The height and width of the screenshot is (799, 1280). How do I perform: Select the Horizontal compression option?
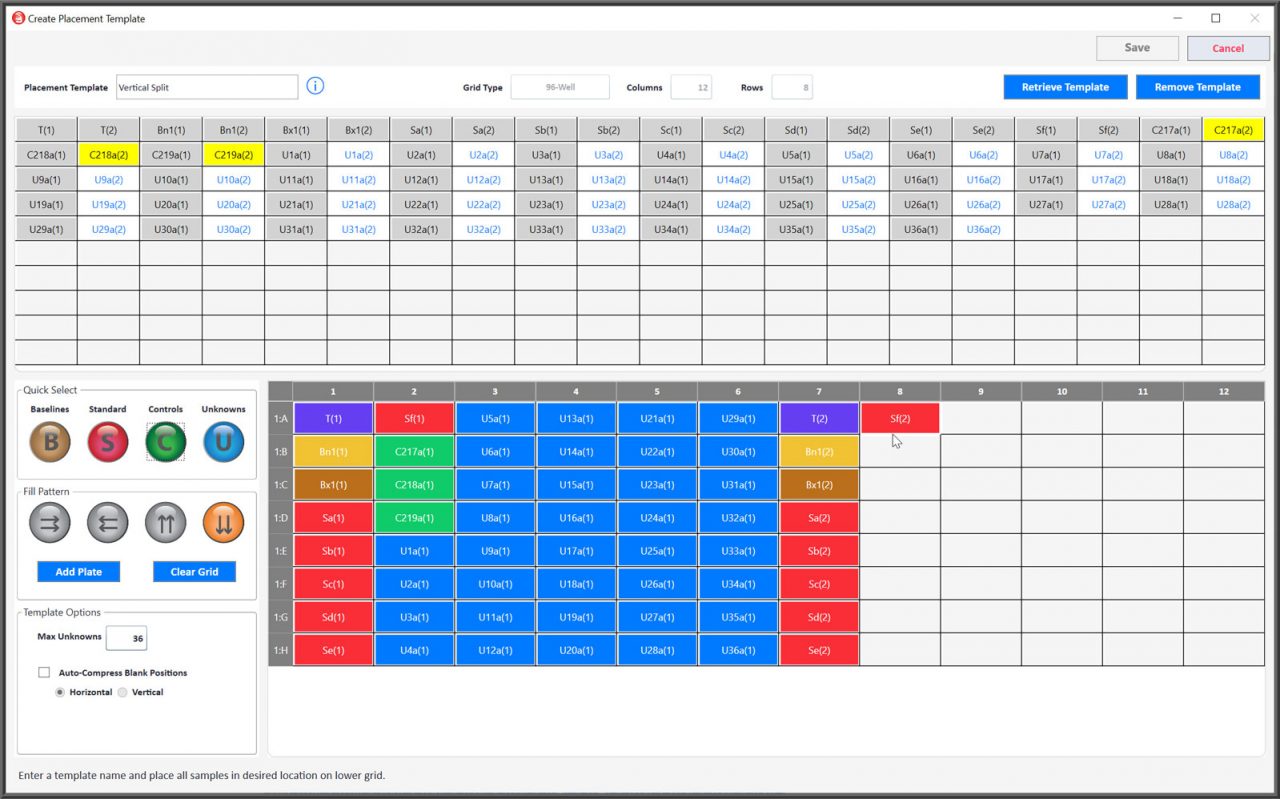pos(62,692)
